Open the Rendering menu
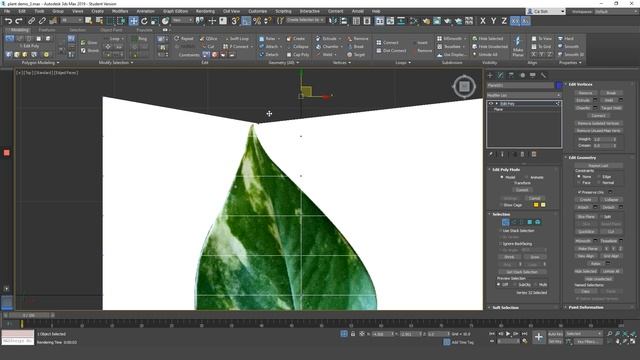640x360 pixels. (x=205, y=11)
